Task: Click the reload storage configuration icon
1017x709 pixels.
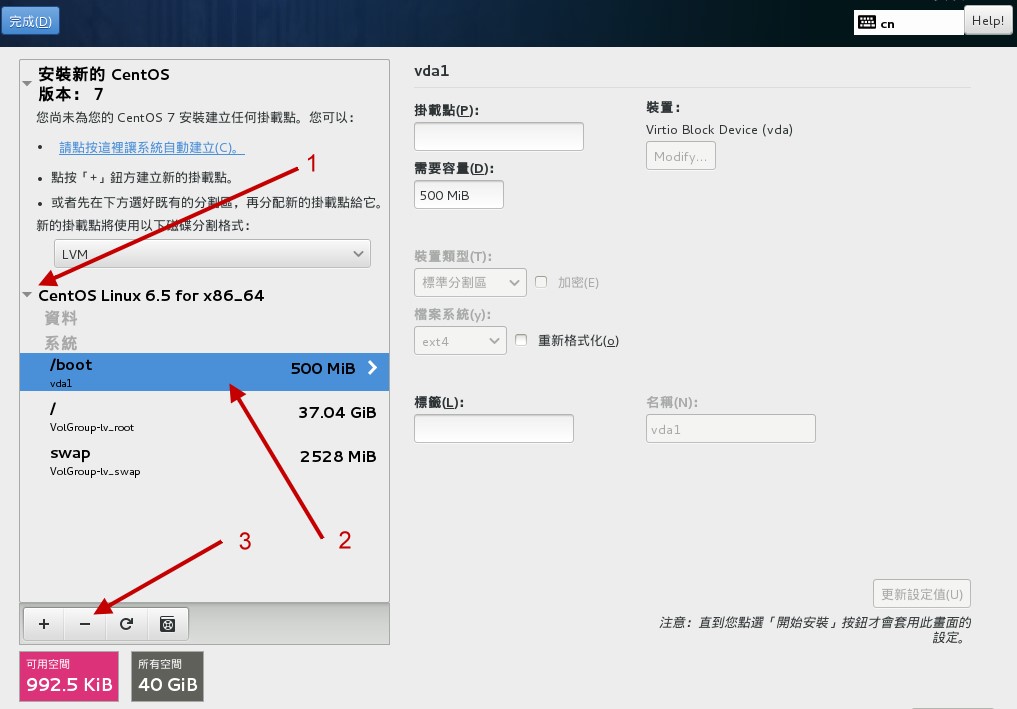Action: 126,624
